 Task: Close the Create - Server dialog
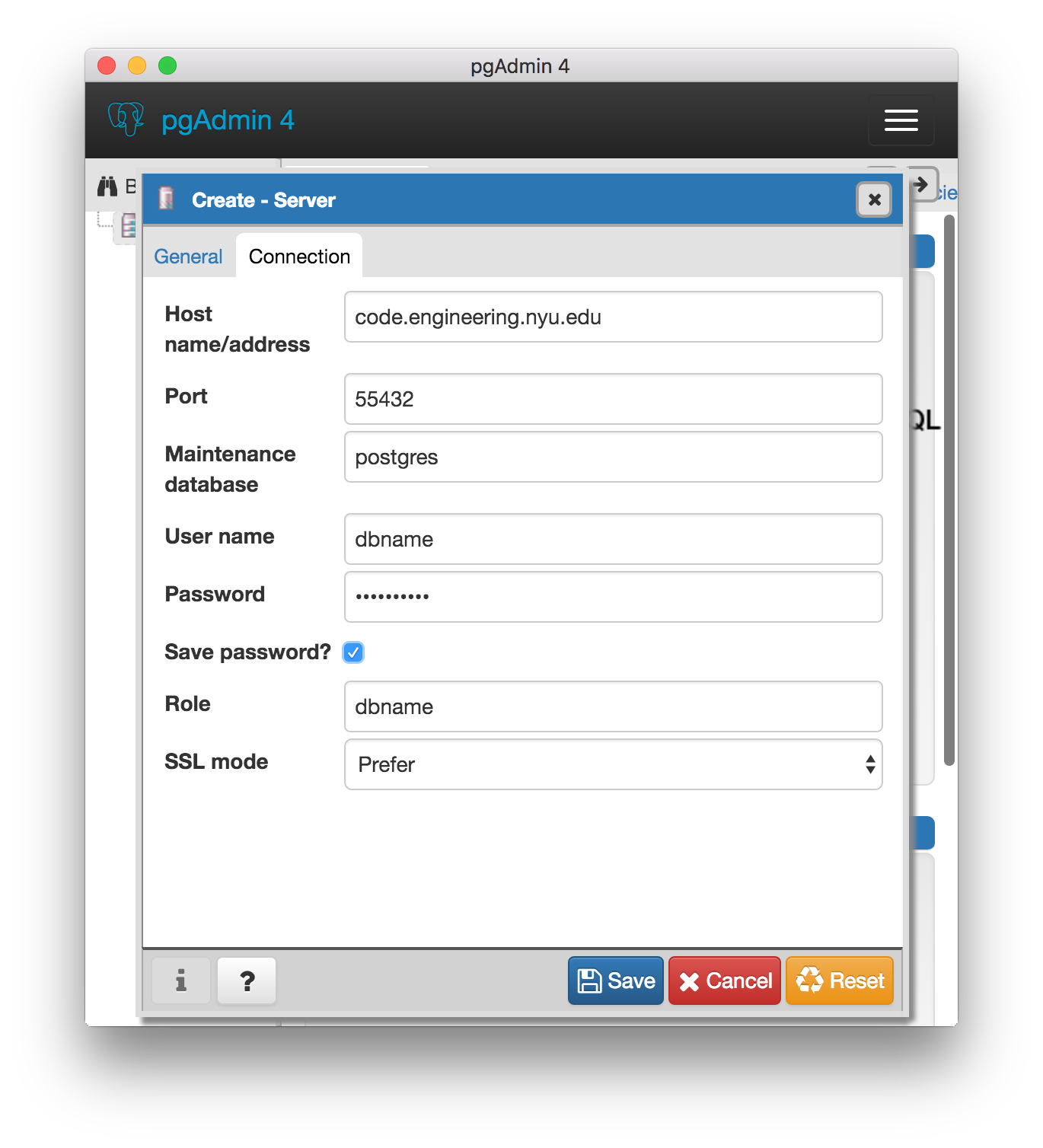tap(874, 199)
